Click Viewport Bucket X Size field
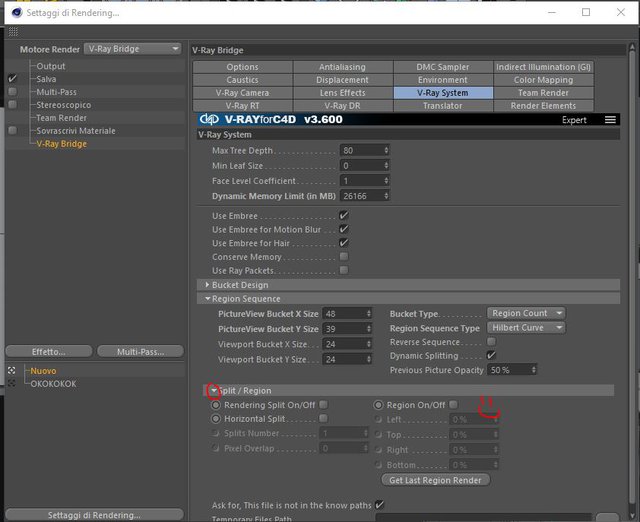This screenshot has width=640, height=522. [x=344, y=344]
